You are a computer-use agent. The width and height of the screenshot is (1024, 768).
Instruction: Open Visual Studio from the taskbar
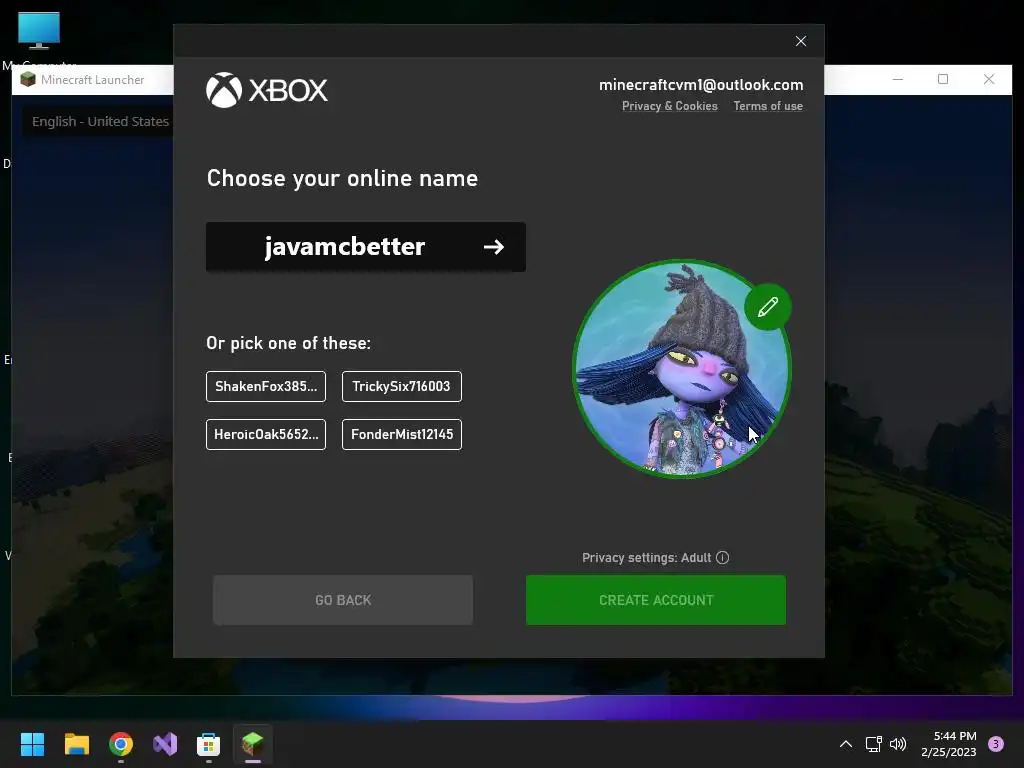(165, 744)
